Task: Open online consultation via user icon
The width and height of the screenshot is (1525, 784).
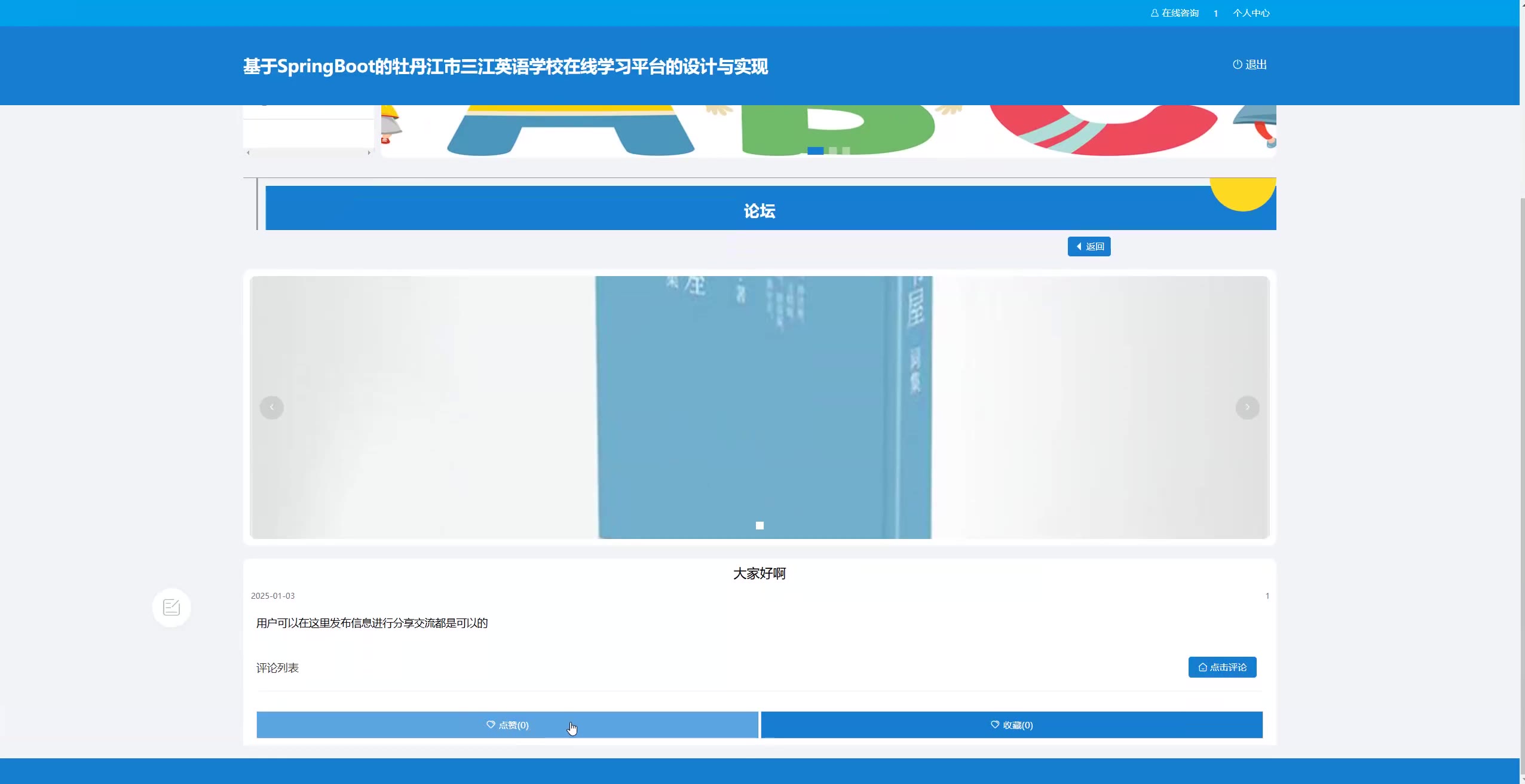Action: tap(1155, 13)
